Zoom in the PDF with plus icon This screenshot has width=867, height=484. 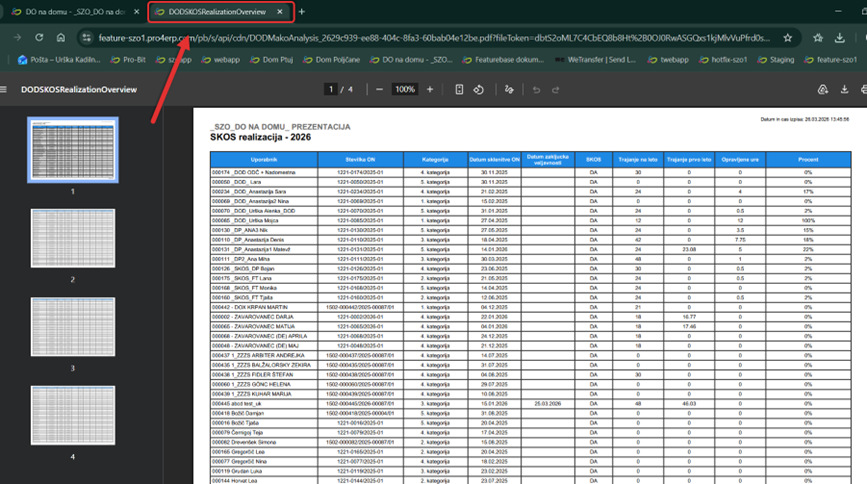[430, 89]
